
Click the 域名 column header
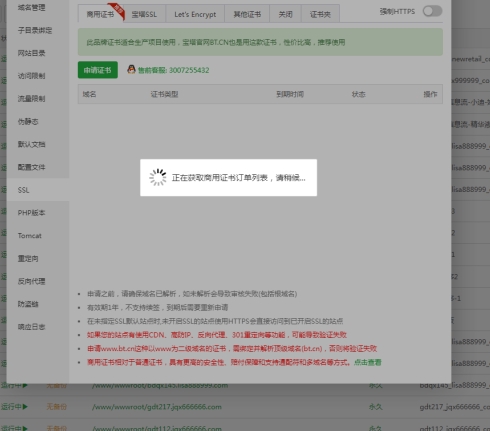(89, 94)
